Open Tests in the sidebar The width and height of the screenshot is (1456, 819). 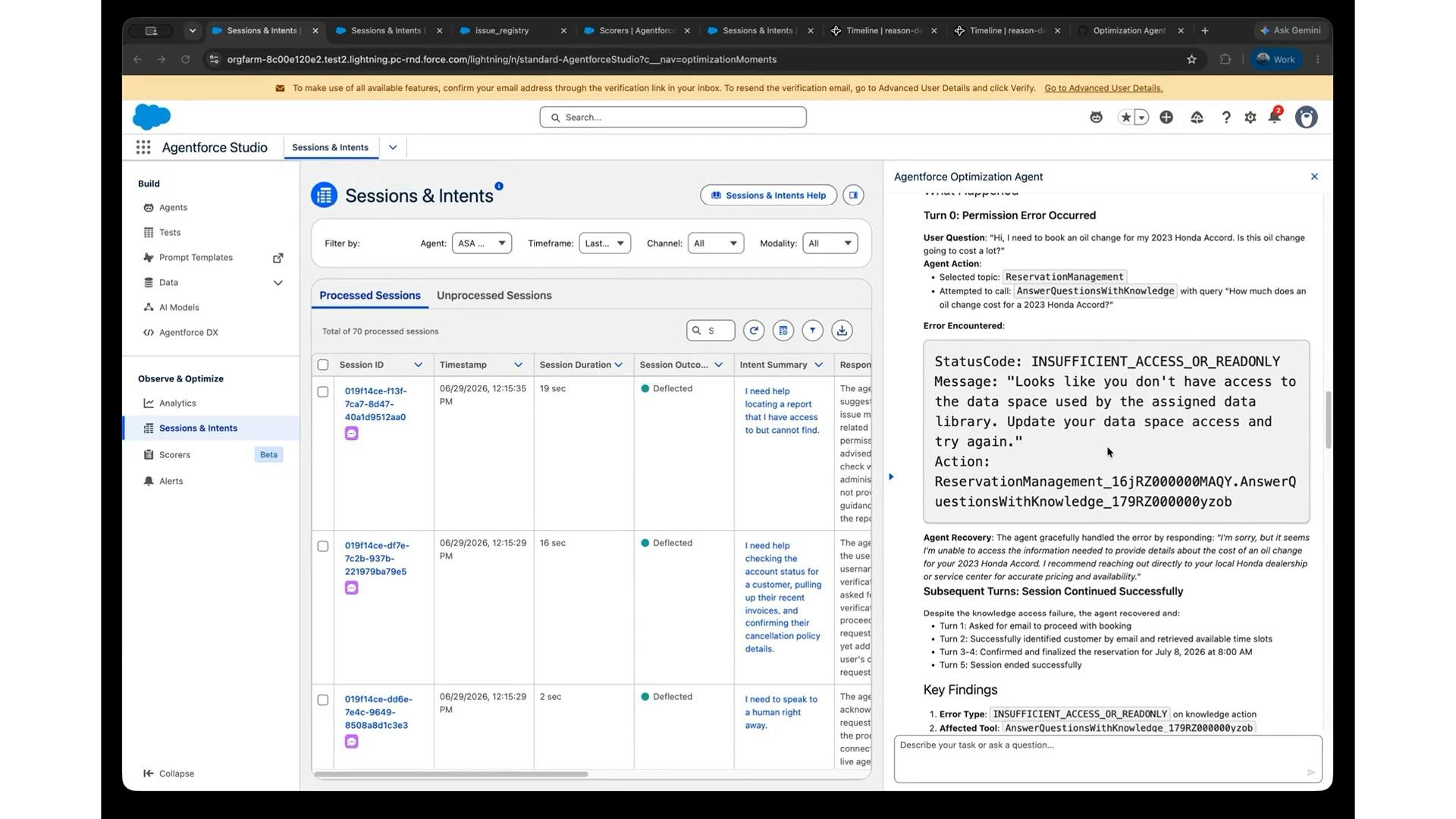pyautogui.click(x=170, y=233)
